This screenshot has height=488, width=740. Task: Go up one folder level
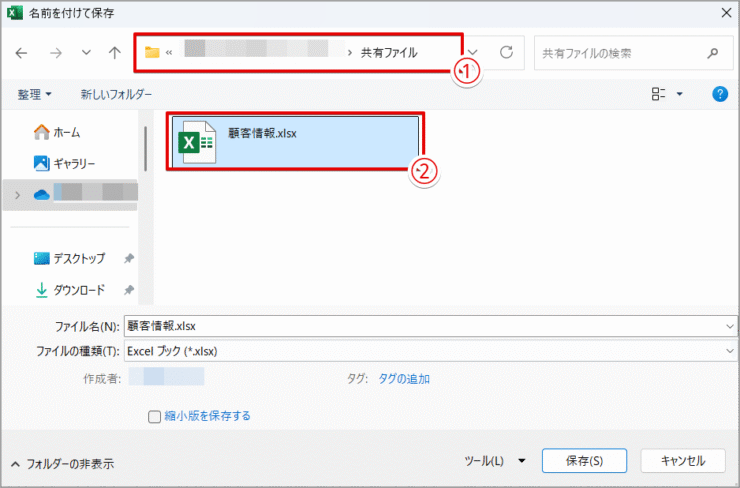click(x=115, y=52)
